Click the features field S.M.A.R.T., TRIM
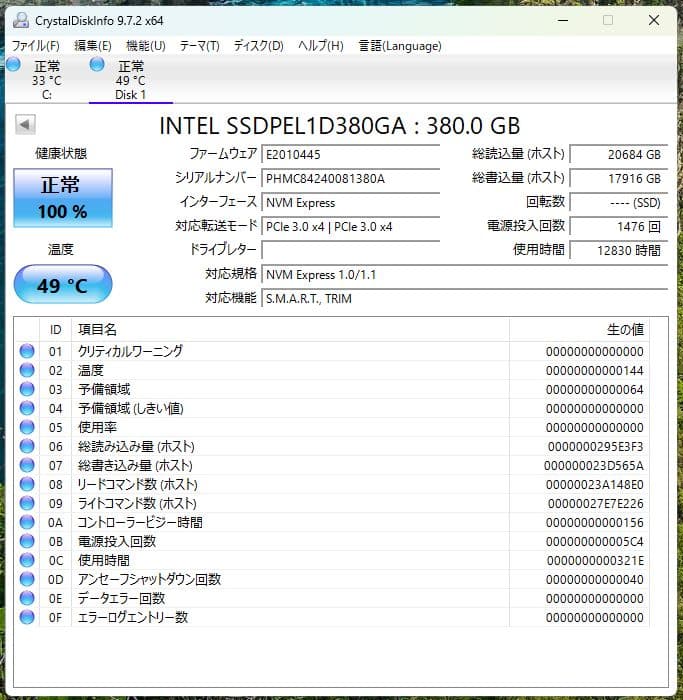Viewport: 683px width, 700px height. click(x=465, y=299)
